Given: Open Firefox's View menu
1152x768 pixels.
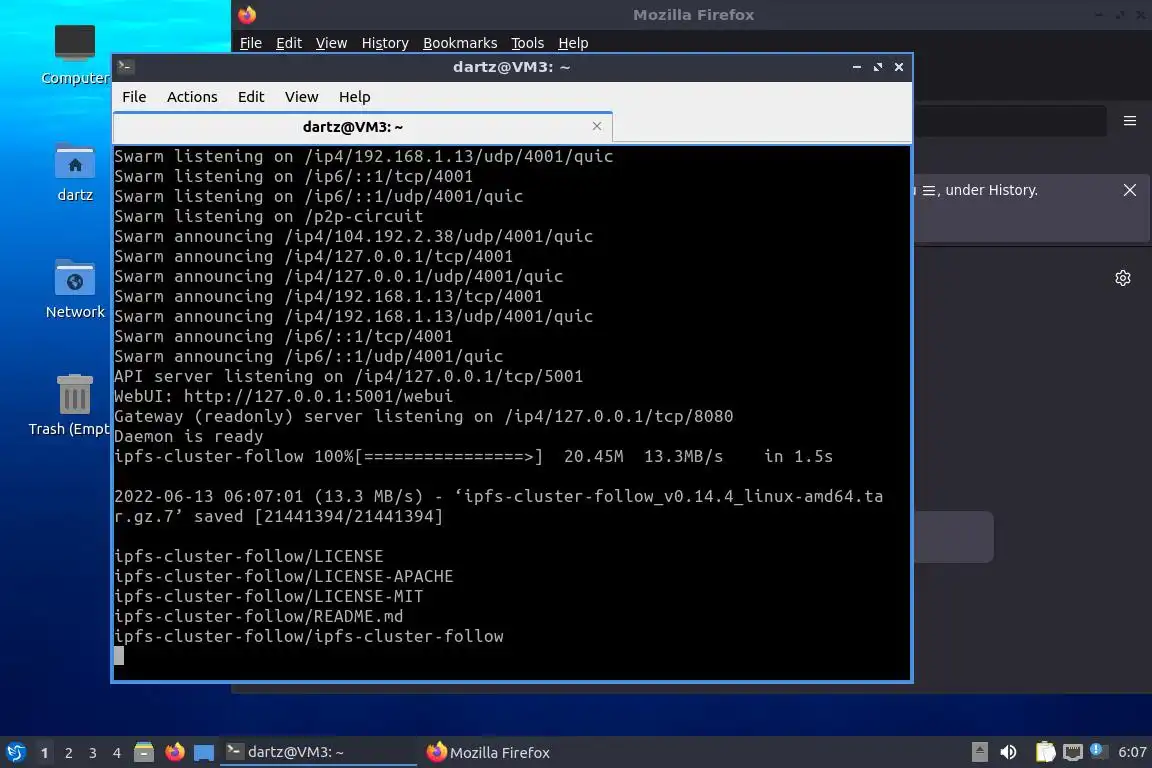Looking at the screenshot, I should 331,43.
